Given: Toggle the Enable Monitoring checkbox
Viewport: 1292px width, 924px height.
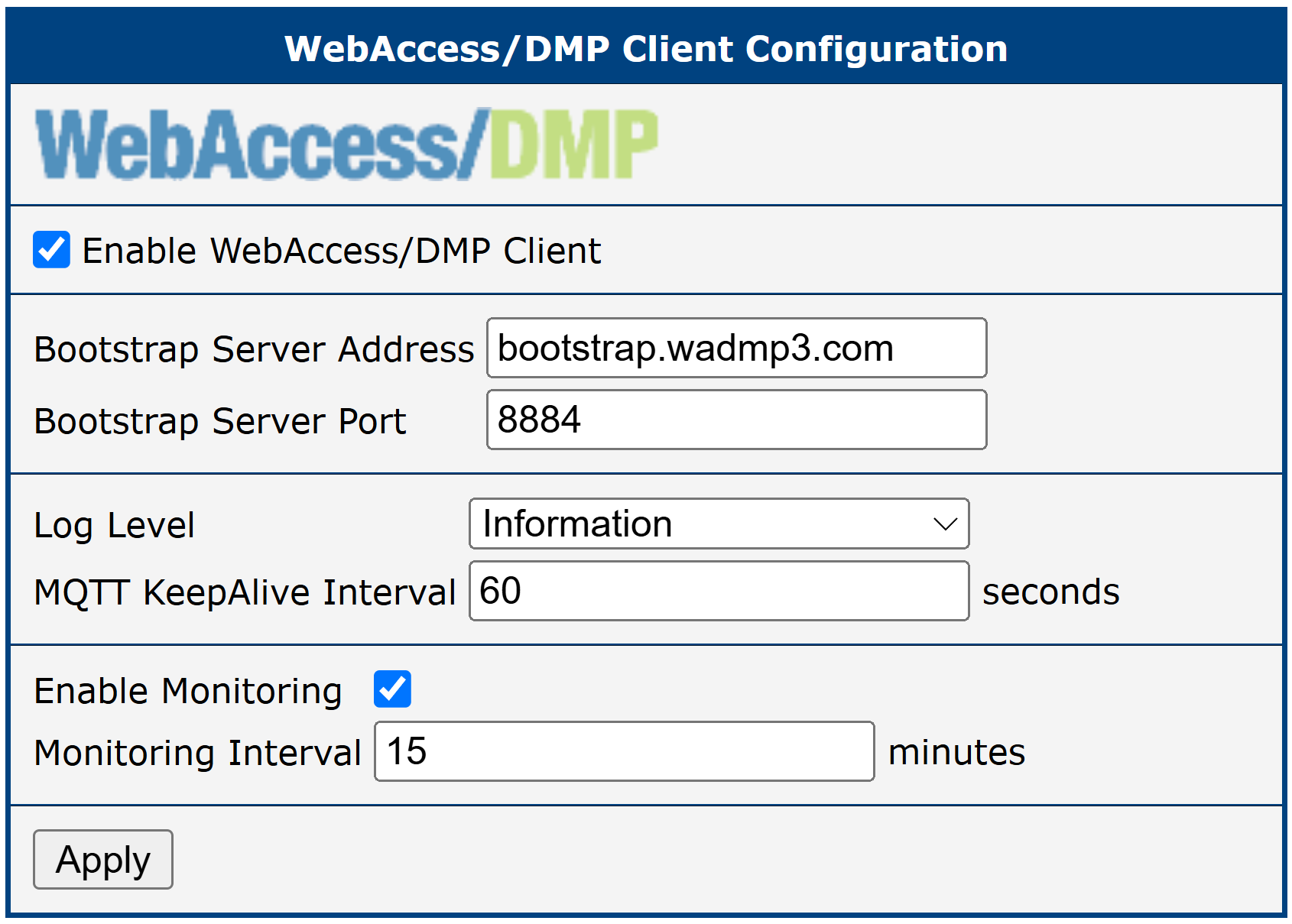Looking at the screenshot, I should point(392,689).
